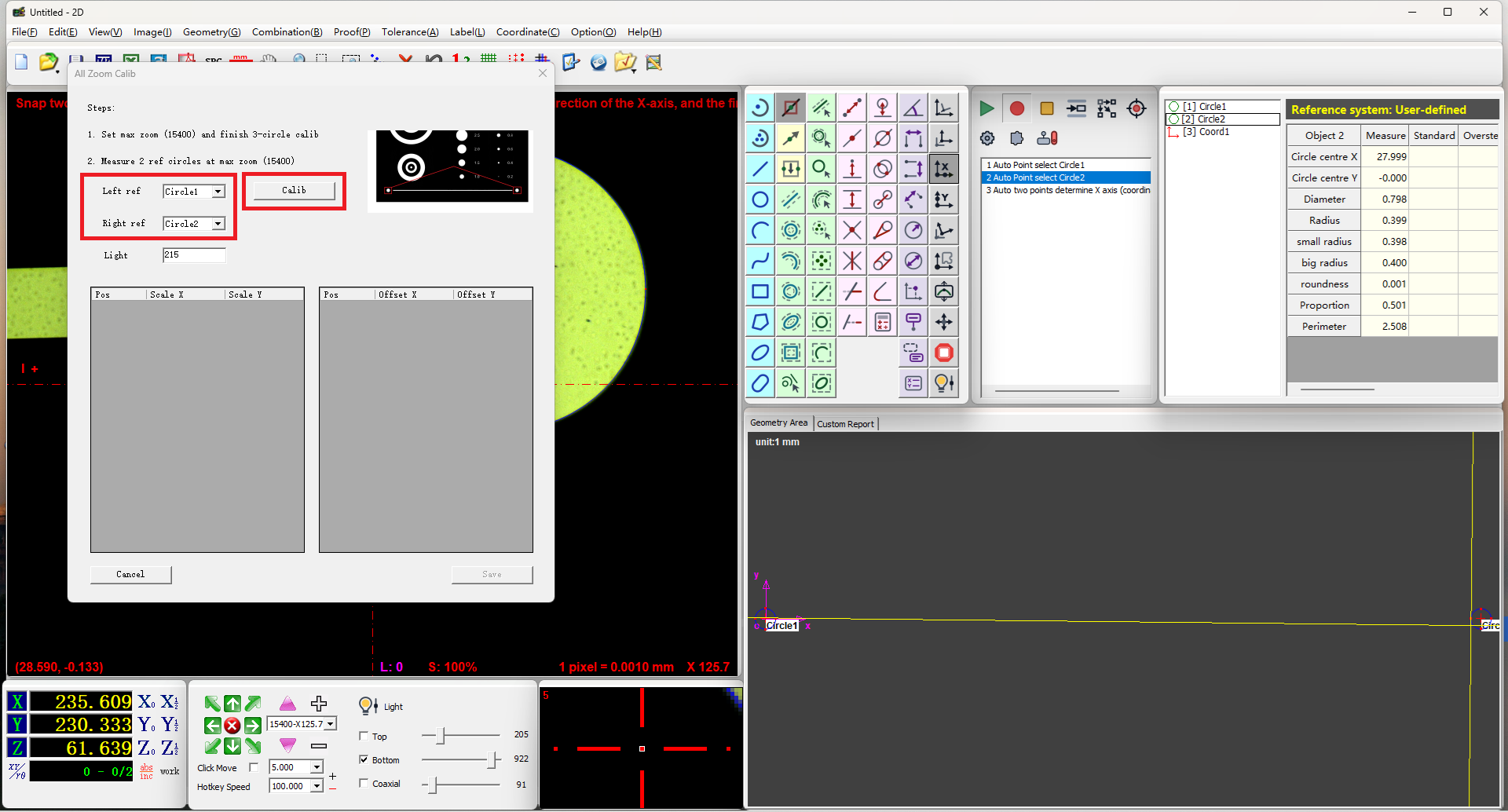Click the target crosshair icon in program panel
This screenshot has width=1508, height=812.
pyautogui.click(x=1136, y=108)
